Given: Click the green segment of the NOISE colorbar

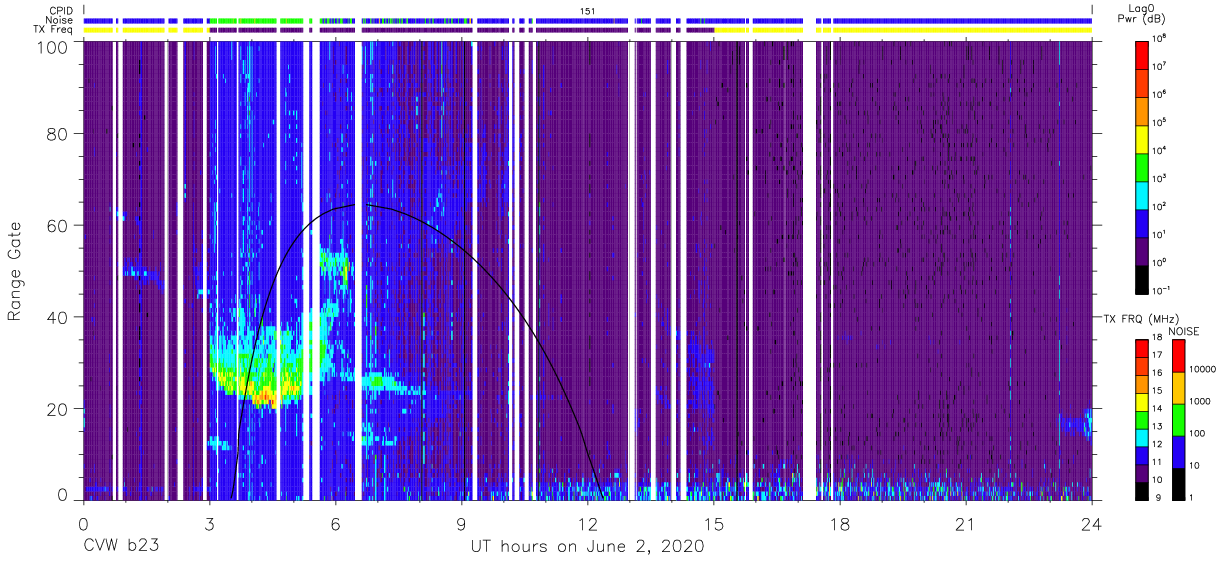Looking at the screenshot, I should point(1177,419).
